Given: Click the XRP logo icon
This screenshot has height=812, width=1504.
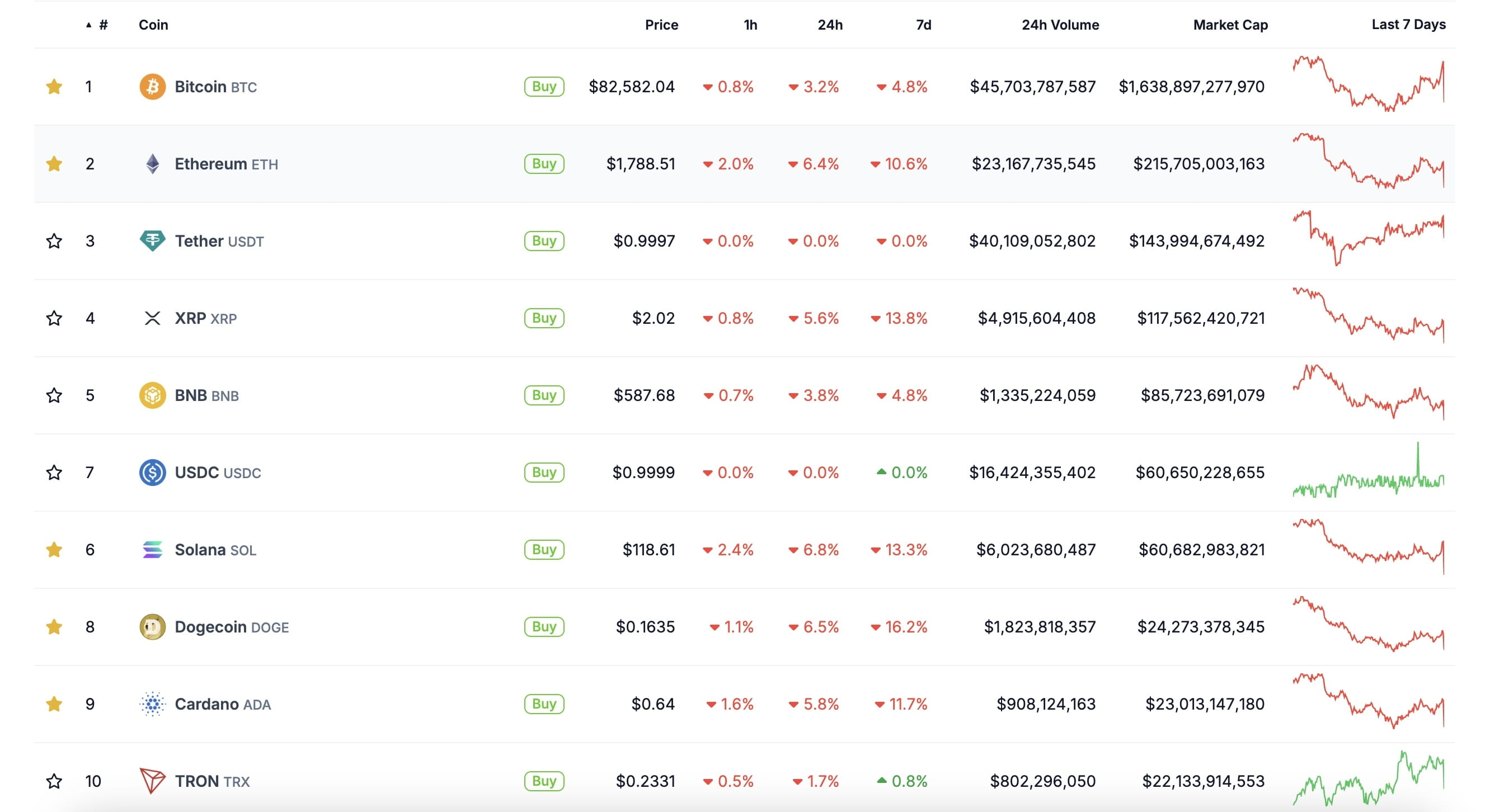Looking at the screenshot, I should click(152, 318).
